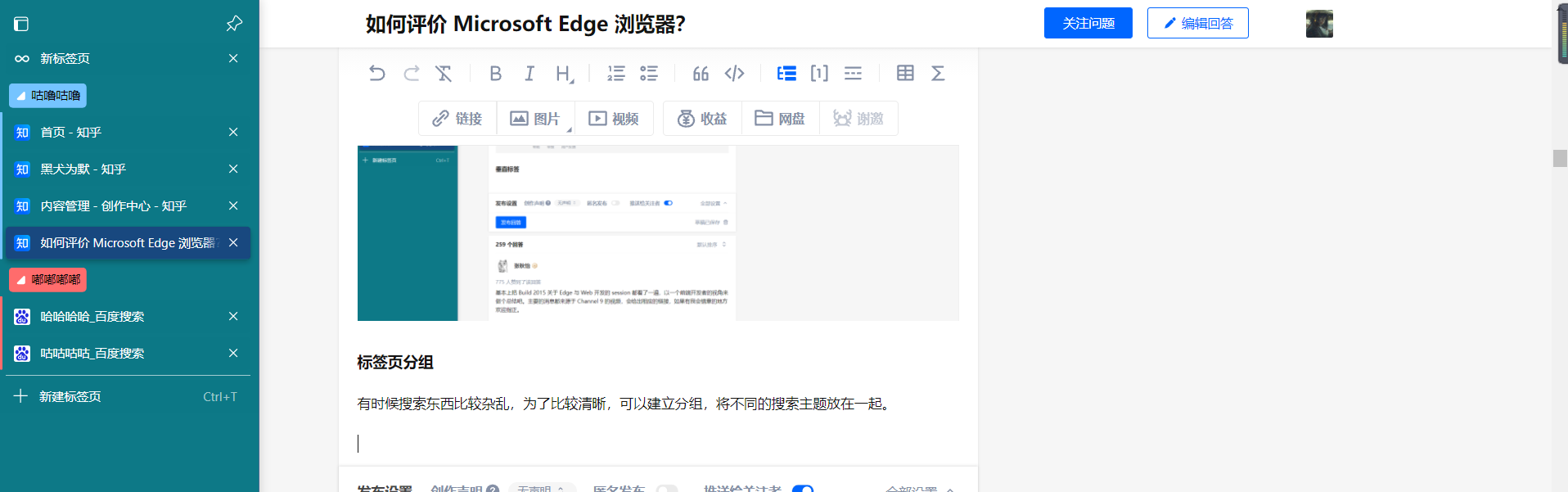
Task: Click the 谢邀 button
Action: (858, 119)
